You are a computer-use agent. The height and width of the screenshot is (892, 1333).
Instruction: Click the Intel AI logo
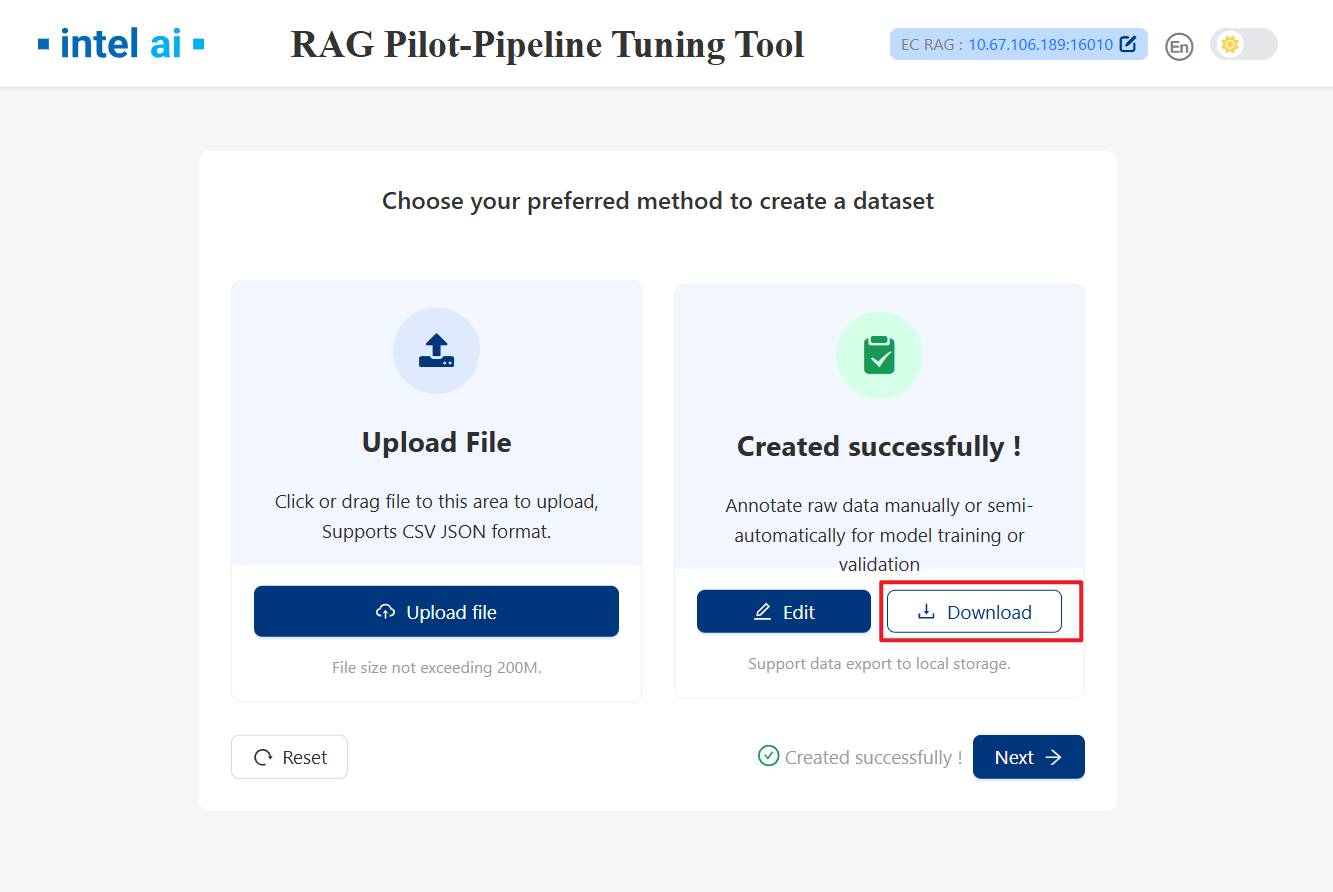click(x=121, y=44)
